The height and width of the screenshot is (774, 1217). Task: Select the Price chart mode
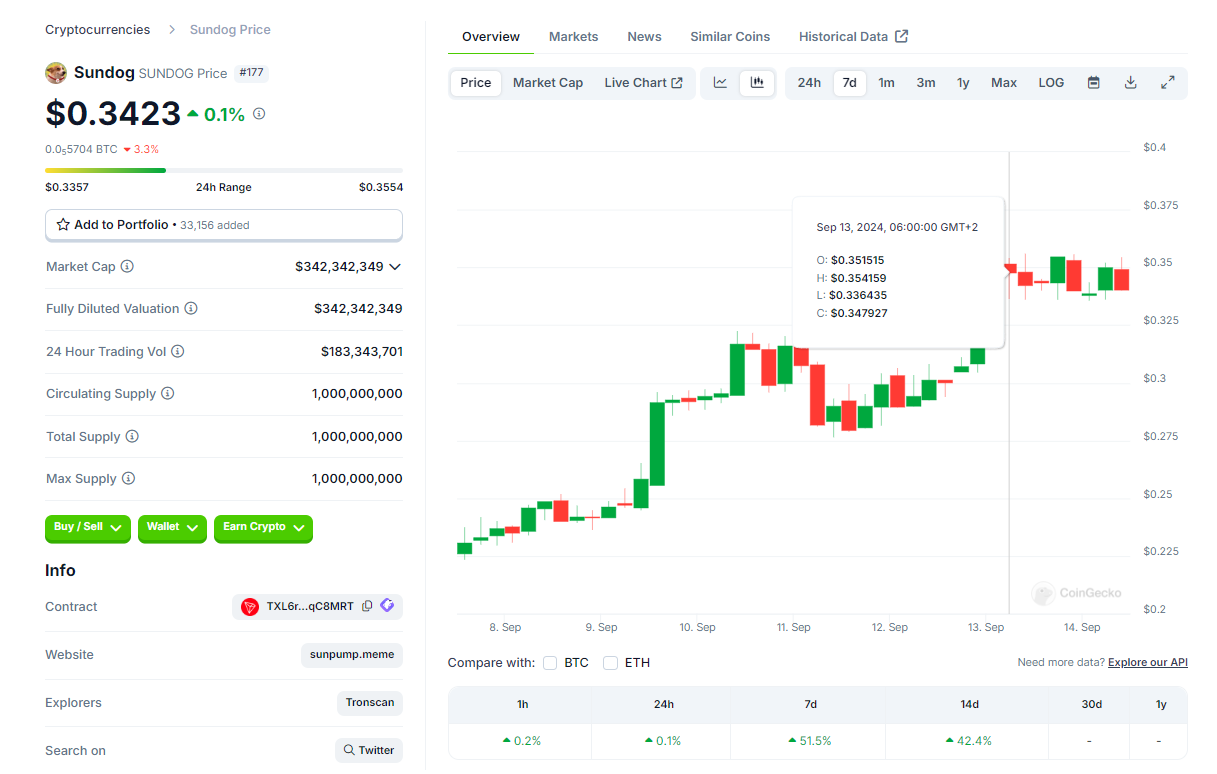(476, 83)
